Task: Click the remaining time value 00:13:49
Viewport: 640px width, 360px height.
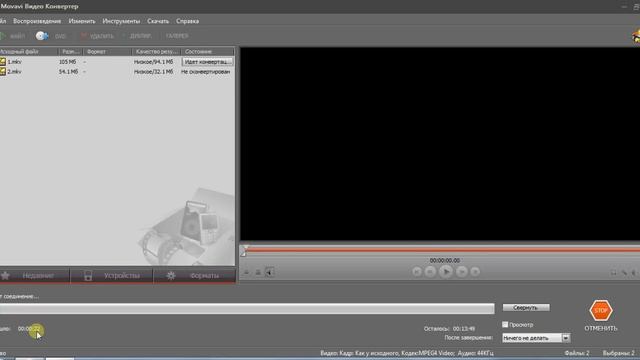Action: [464, 329]
